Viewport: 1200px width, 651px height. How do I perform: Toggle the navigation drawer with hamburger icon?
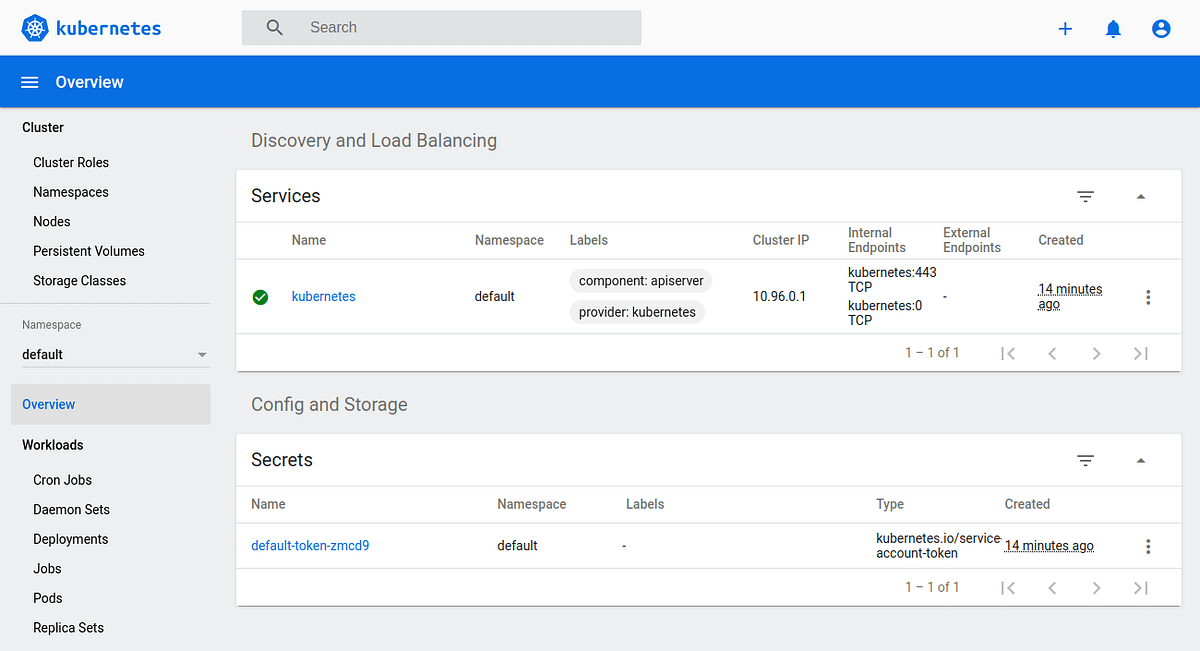pos(29,81)
